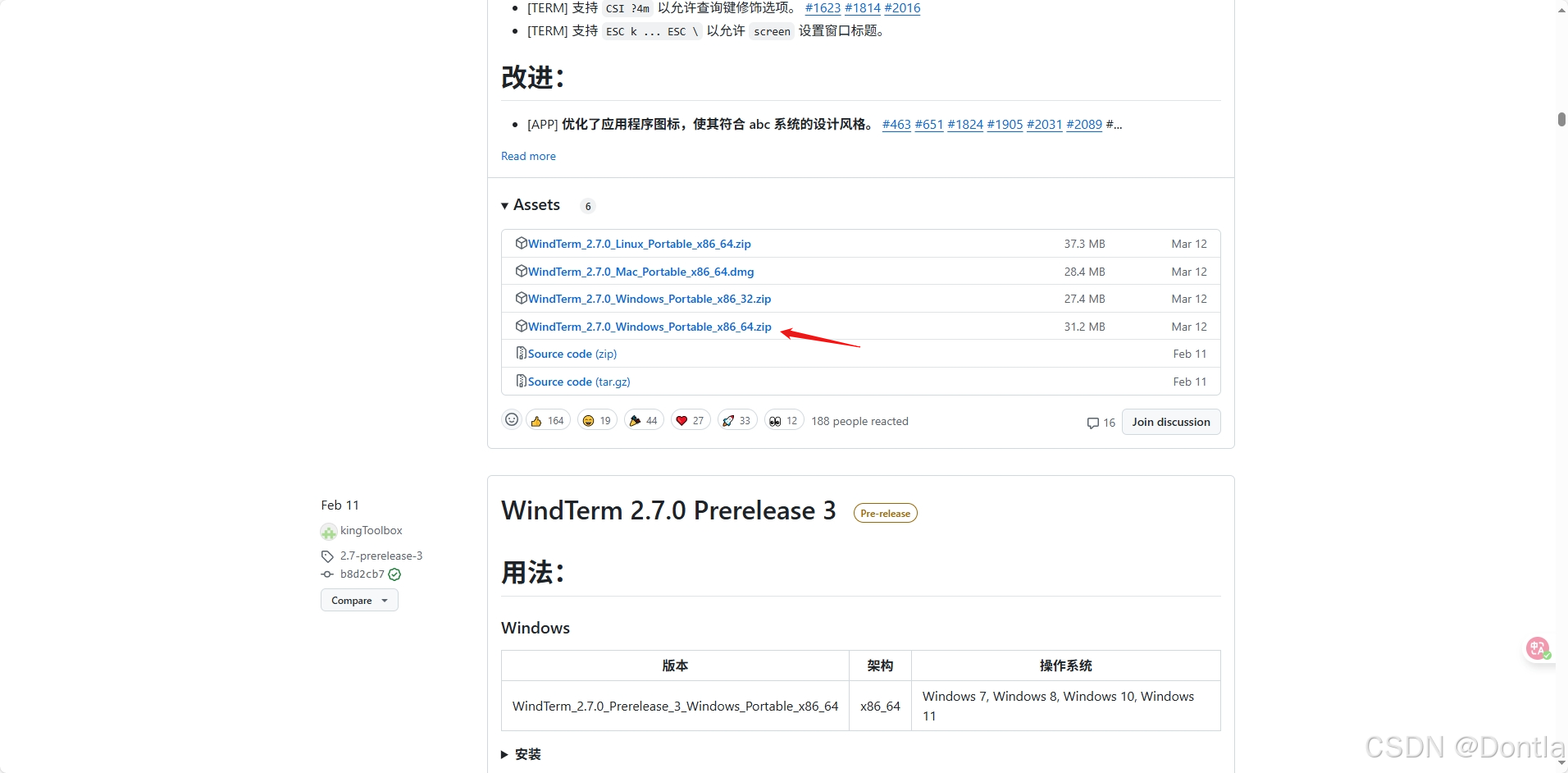
Task: Open WindTerm 2.7.0 Prerelease 3 title
Action: 668,510
